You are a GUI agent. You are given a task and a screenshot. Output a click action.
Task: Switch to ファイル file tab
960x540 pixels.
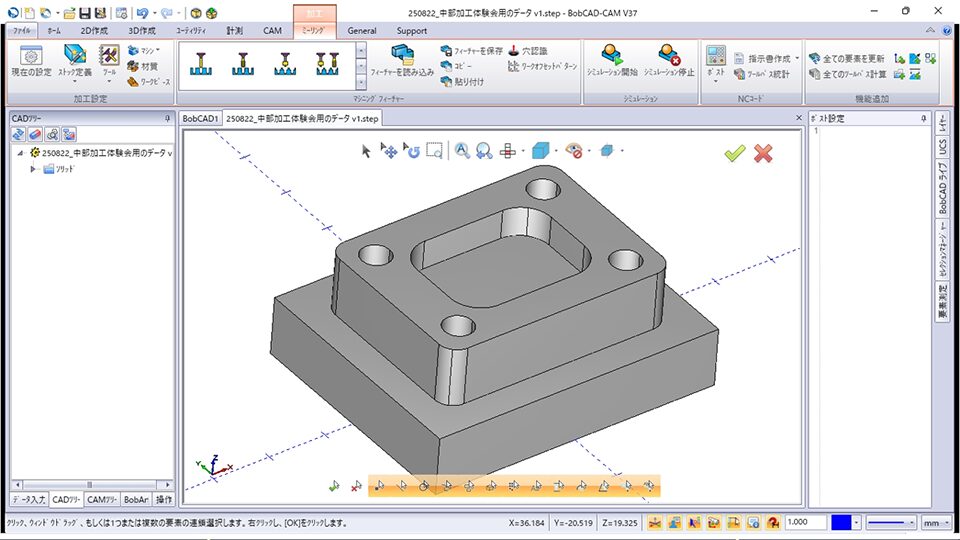pos(22,30)
